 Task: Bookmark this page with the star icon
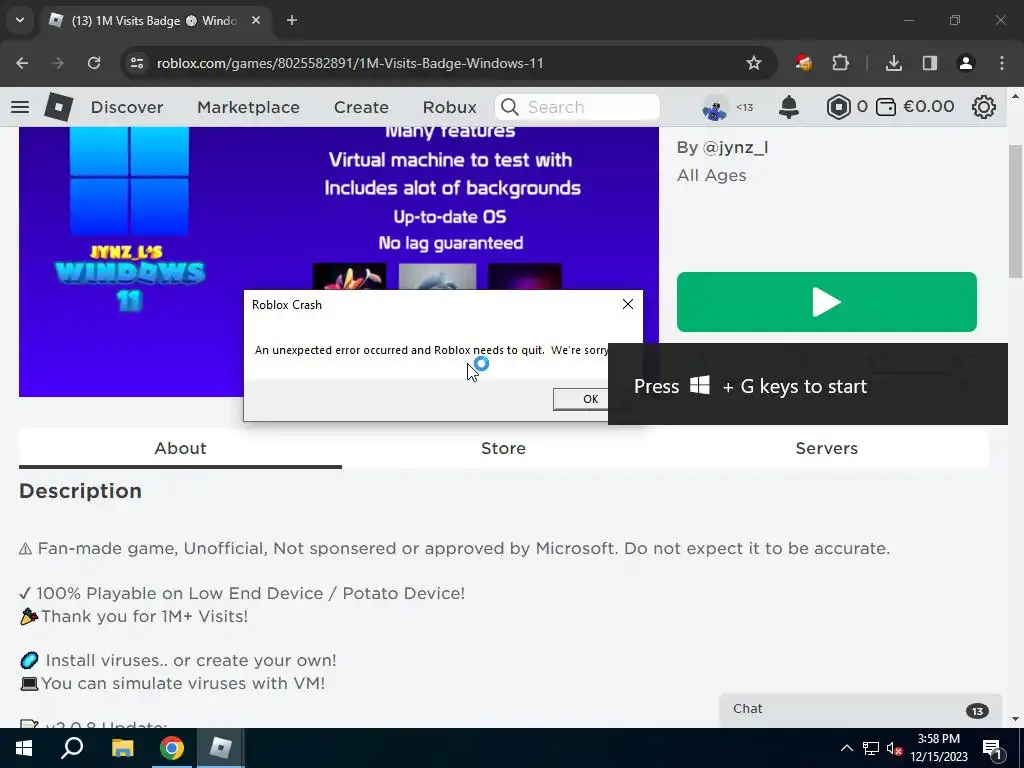pos(754,63)
